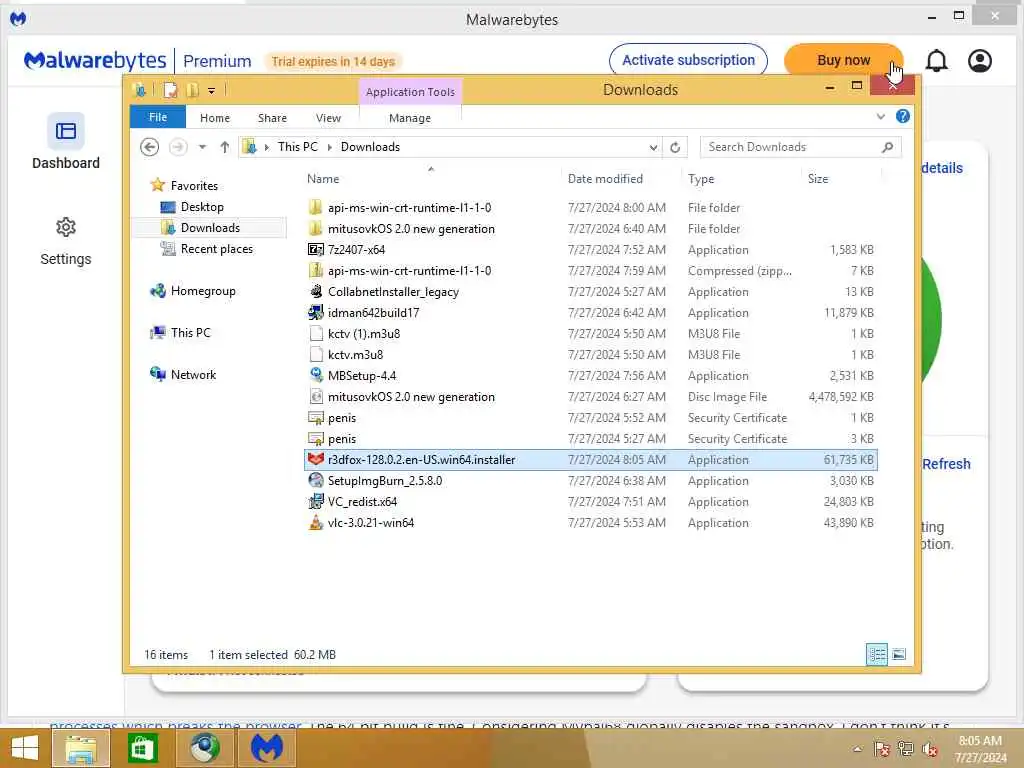Image resolution: width=1024 pixels, height=768 pixels.
Task: Open the Home ribbon tab
Action: tap(215, 118)
